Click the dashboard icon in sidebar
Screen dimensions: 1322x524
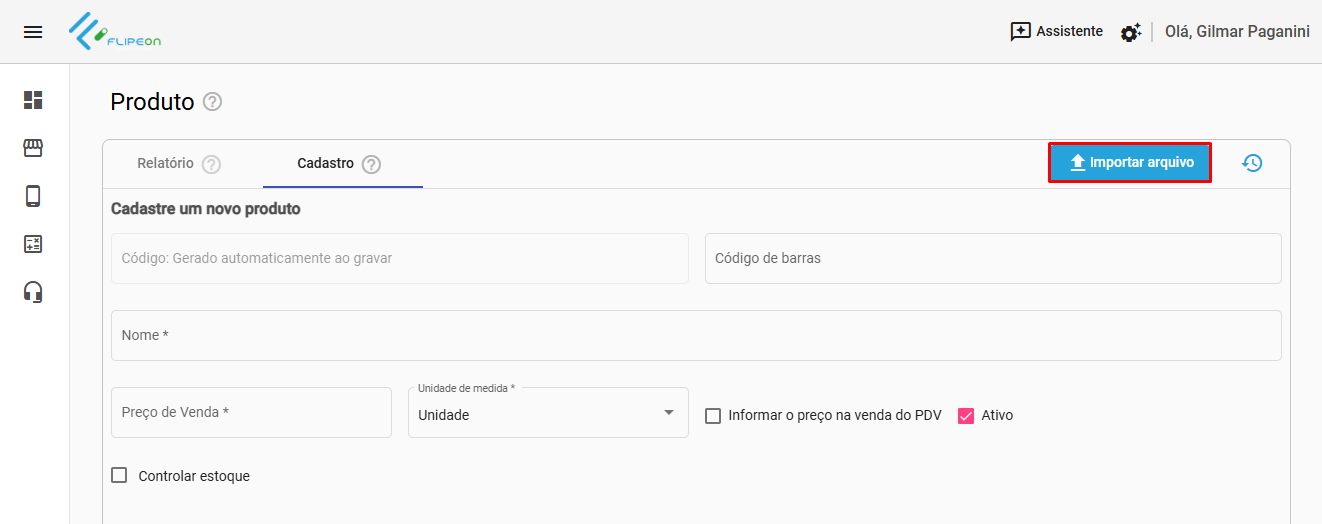pos(33,100)
